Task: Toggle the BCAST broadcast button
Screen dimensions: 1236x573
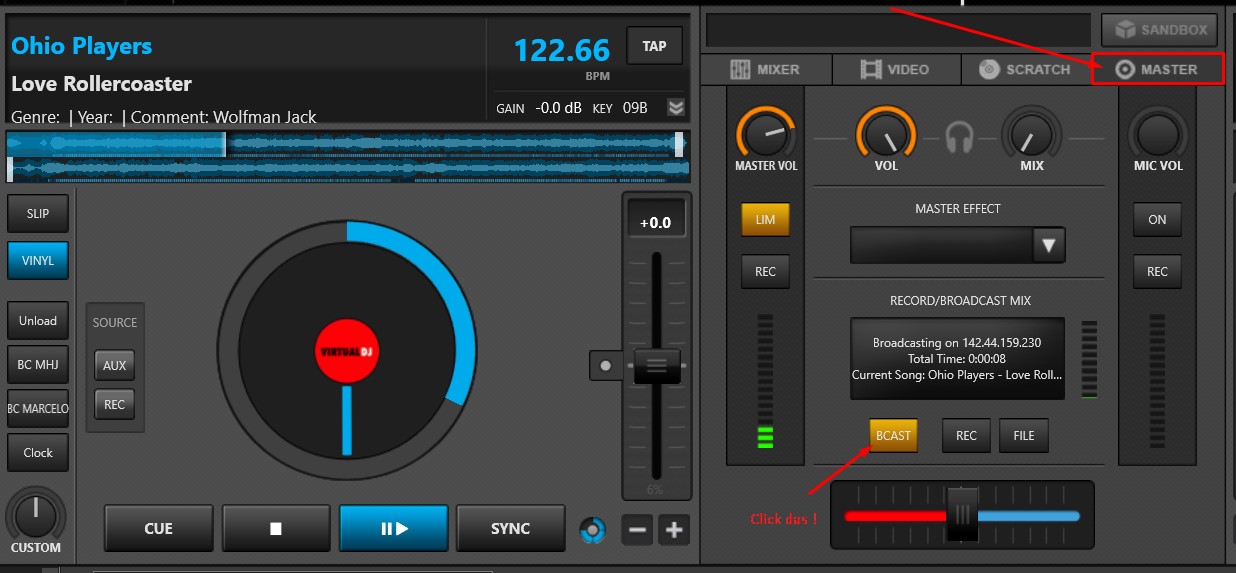Action: click(x=893, y=435)
